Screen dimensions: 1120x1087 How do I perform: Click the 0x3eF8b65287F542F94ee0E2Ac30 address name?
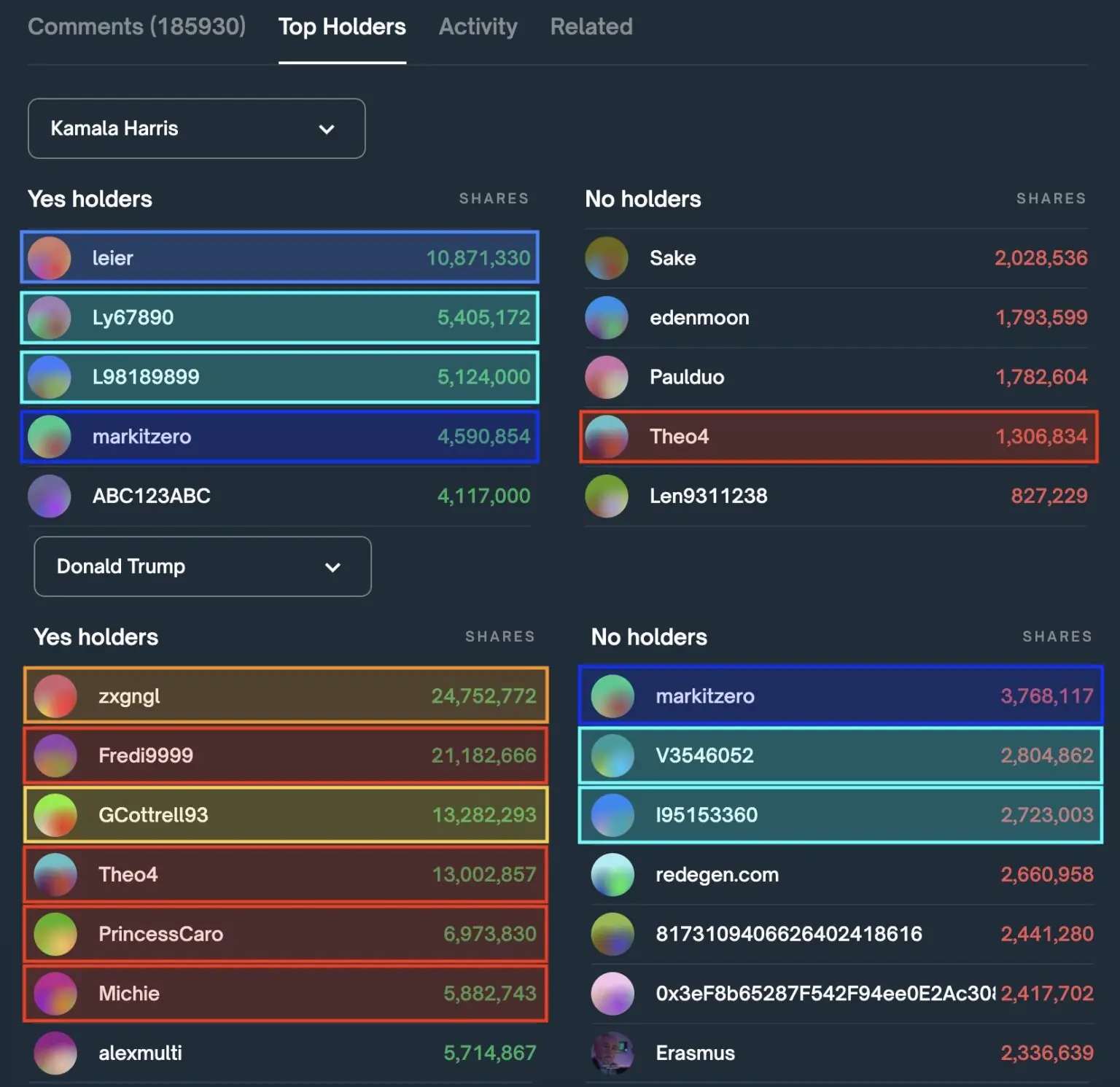pos(825,994)
